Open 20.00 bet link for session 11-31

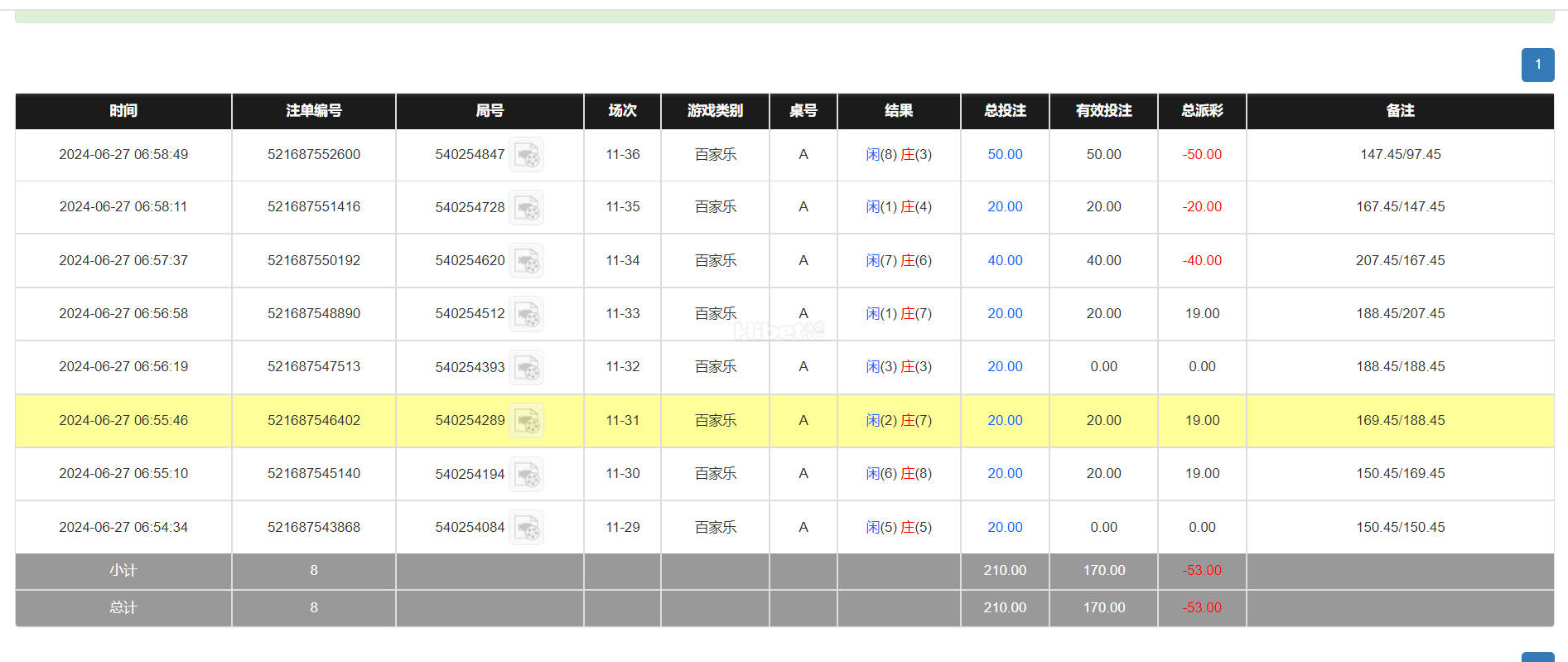click(1005, 420)
